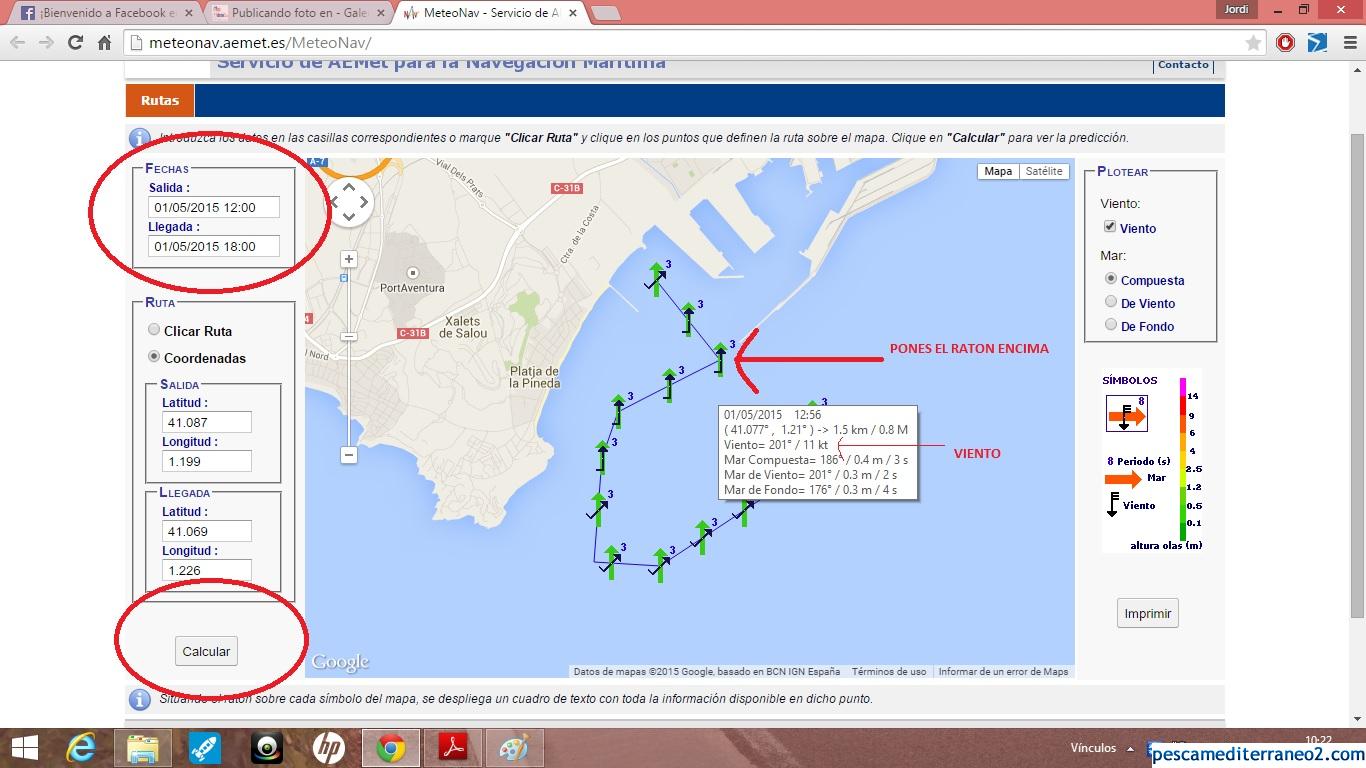Go to browser home page icon

click(x=104, y=43)
